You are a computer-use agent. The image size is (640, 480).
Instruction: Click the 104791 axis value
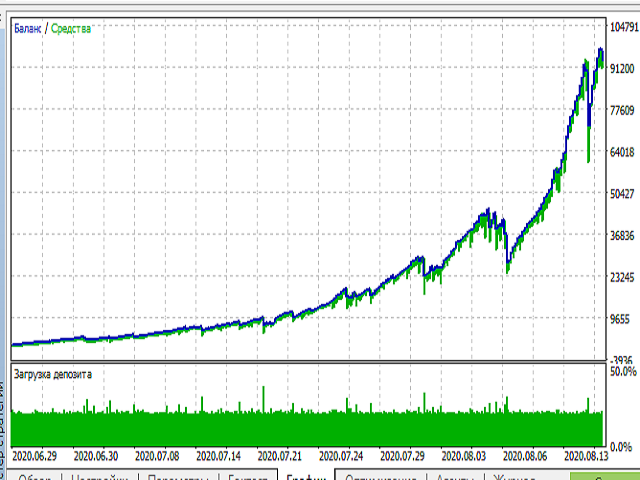pyautogui.click(x=624, y=27)
